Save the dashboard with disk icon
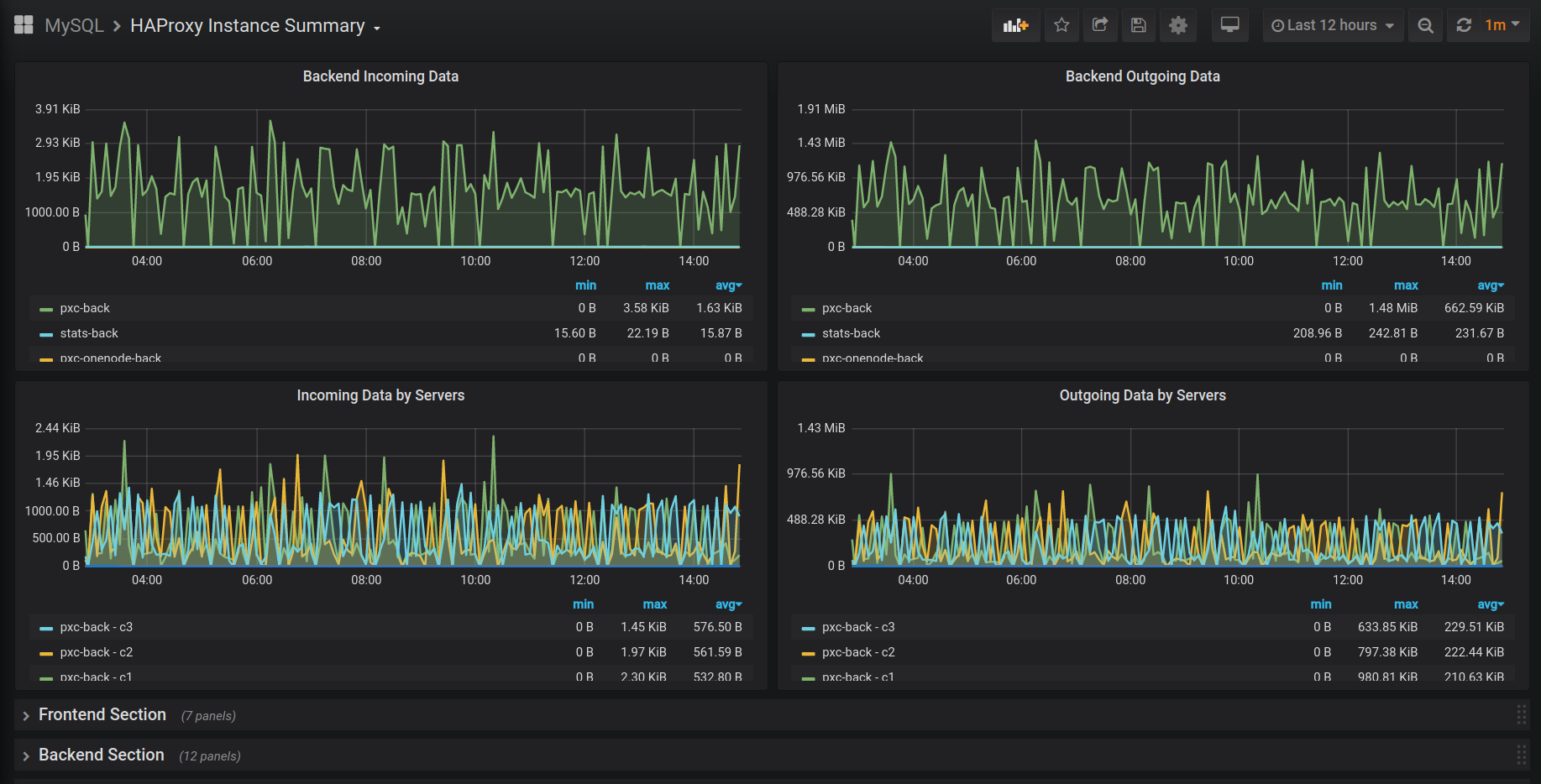The width and height of the screenshot is (1541, 784). [x=1138, y=25]
